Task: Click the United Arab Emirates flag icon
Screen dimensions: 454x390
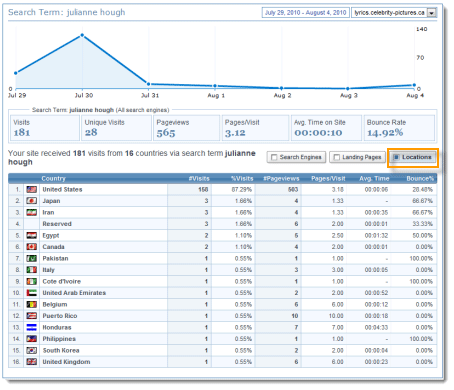Action: tap(32, 293)
